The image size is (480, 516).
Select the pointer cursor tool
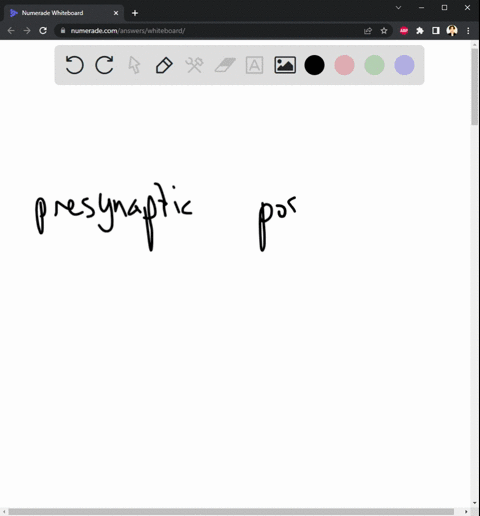point(134,65)
